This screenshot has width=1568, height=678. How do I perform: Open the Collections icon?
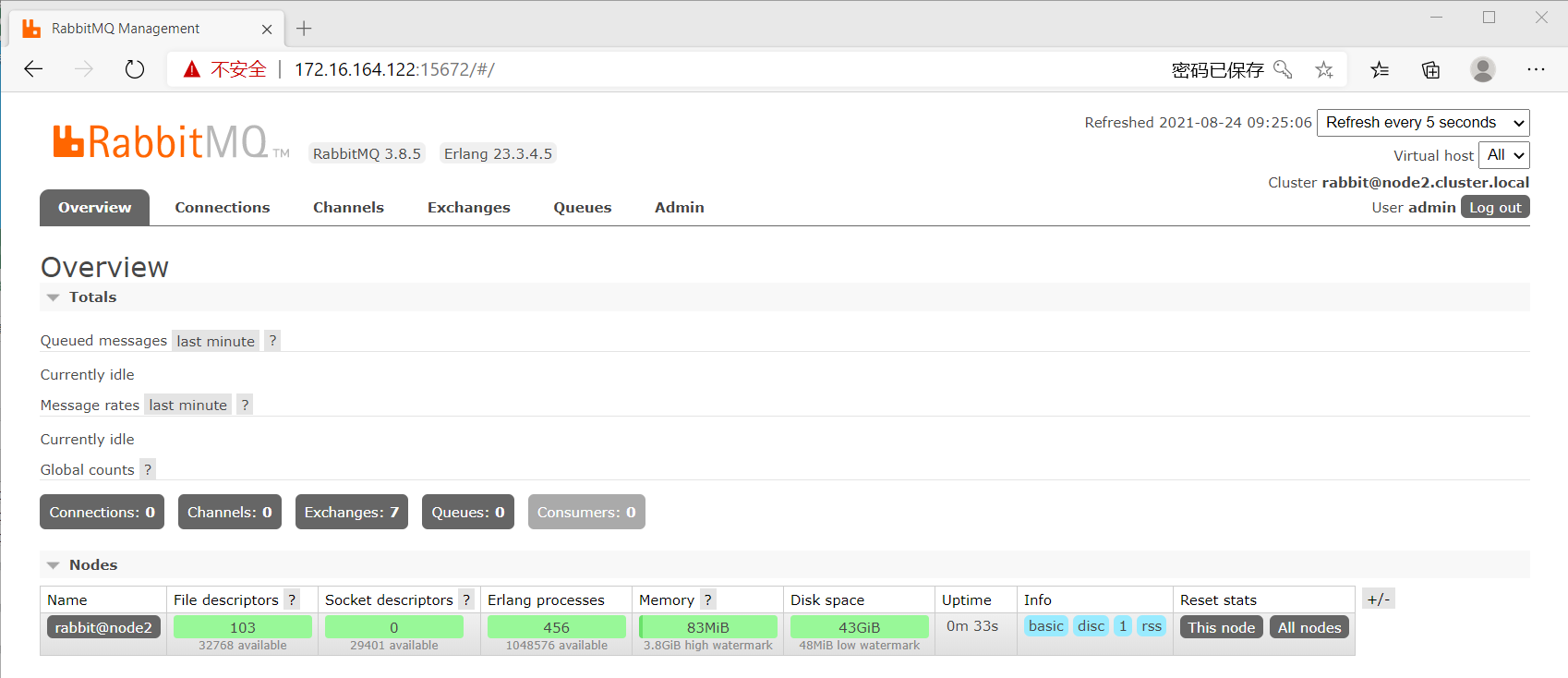point(1430,69)
